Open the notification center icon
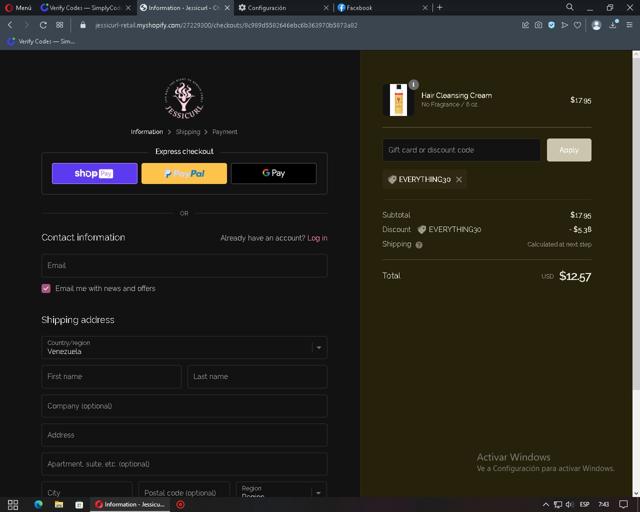 click(623, 505)
